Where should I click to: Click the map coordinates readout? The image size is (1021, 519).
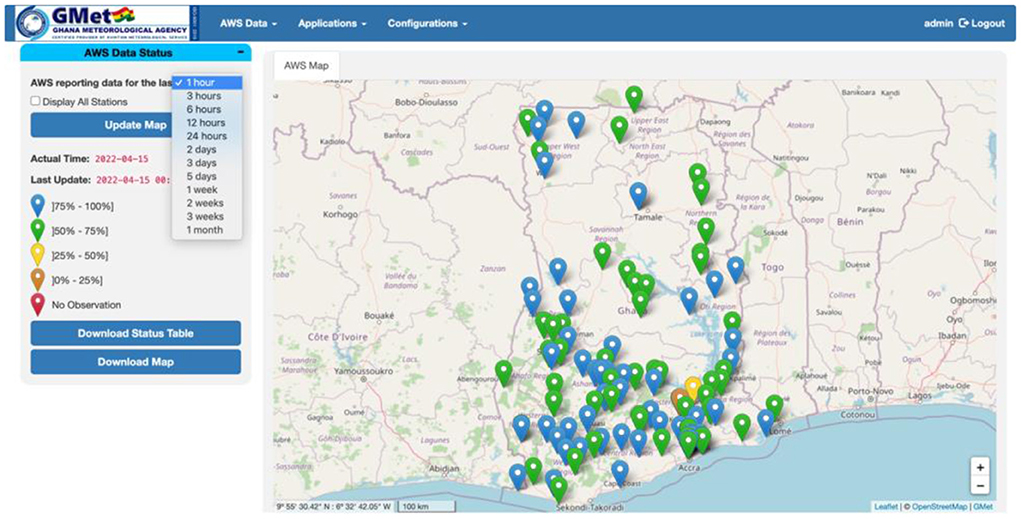pos(333,507)
